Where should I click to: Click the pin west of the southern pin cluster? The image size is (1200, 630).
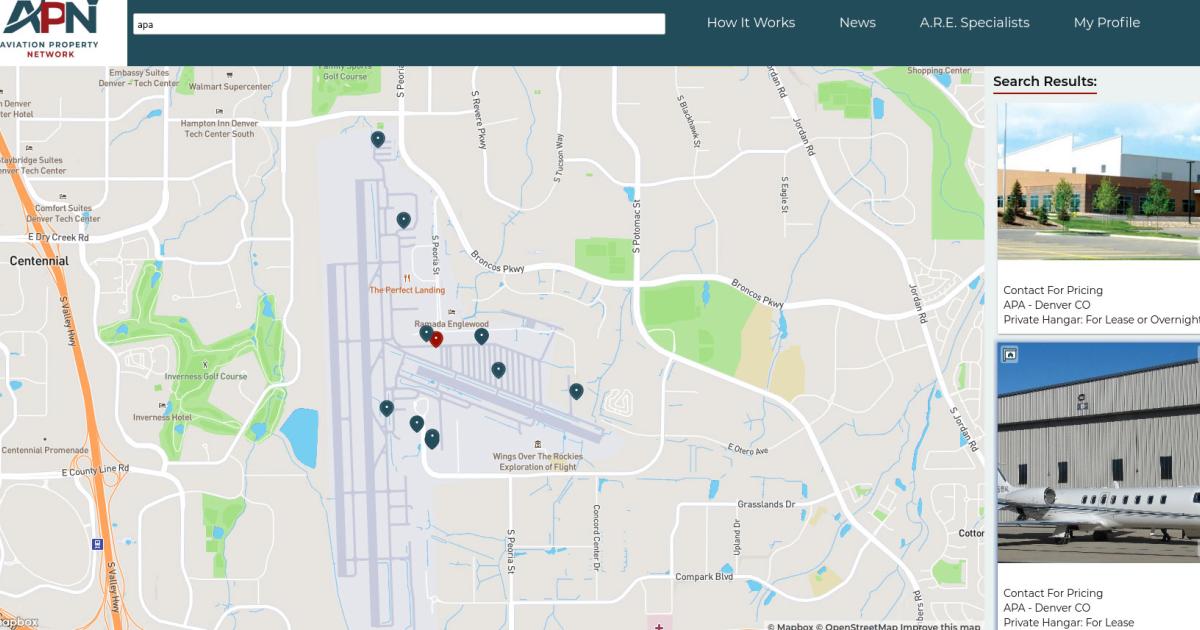pyautogui.click(x=387, y=408)
